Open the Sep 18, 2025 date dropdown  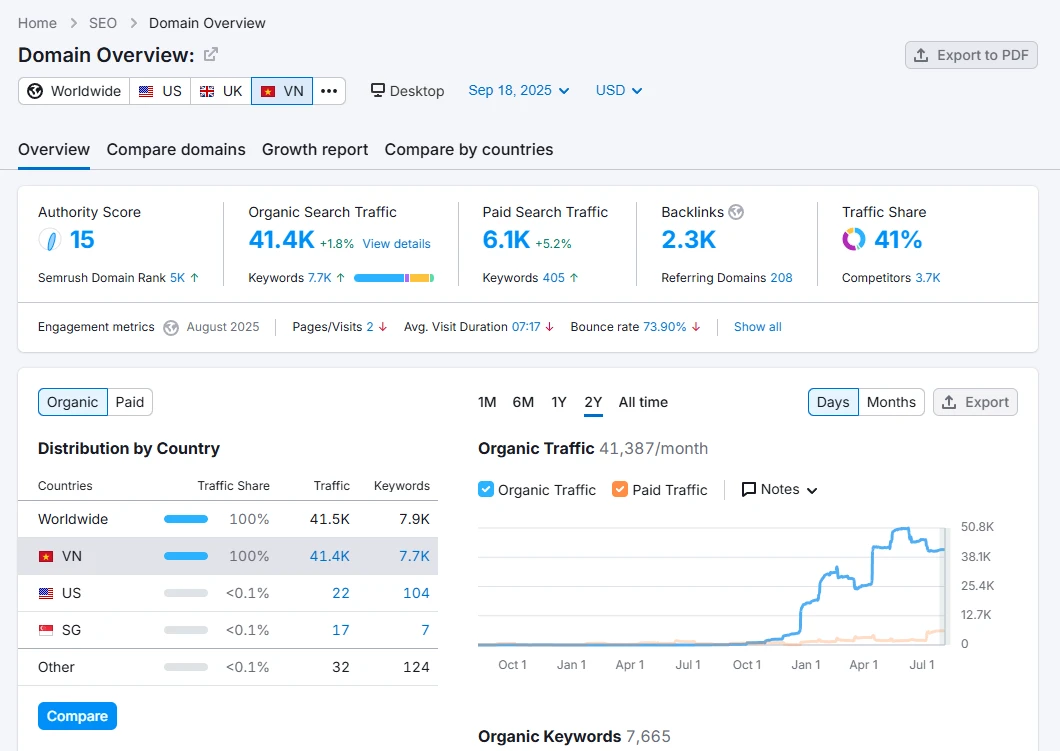point(518,91)
